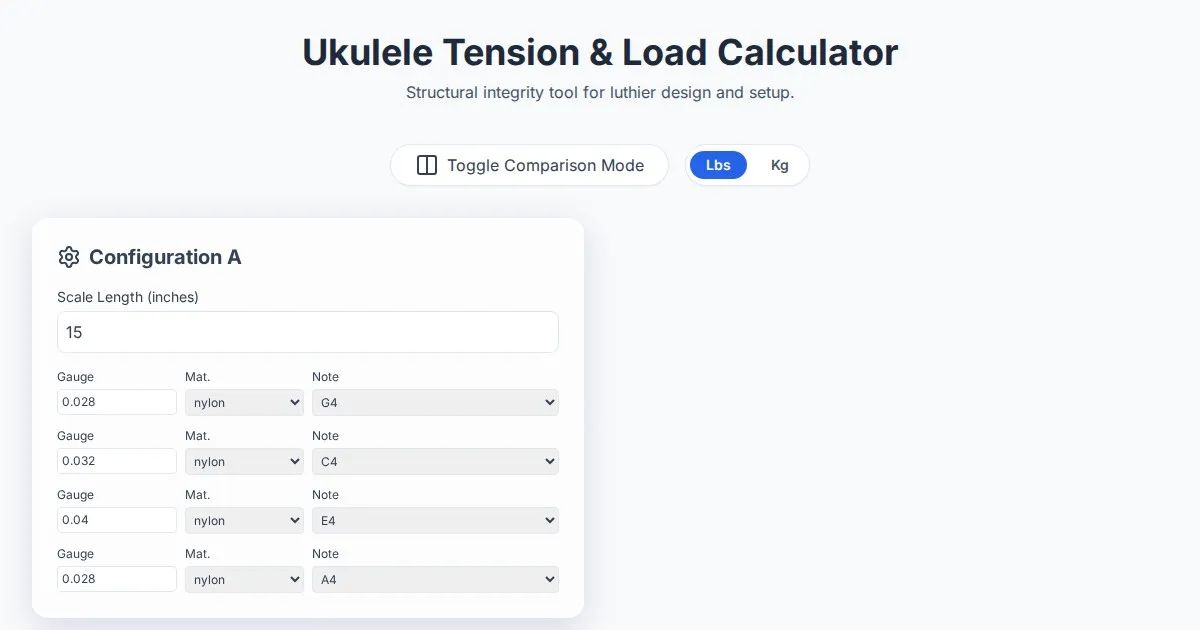Image resolution: width=1200 pixels, height=630 pixels.
Task: Open the E4 note dropdown
Action: point(435,520)
